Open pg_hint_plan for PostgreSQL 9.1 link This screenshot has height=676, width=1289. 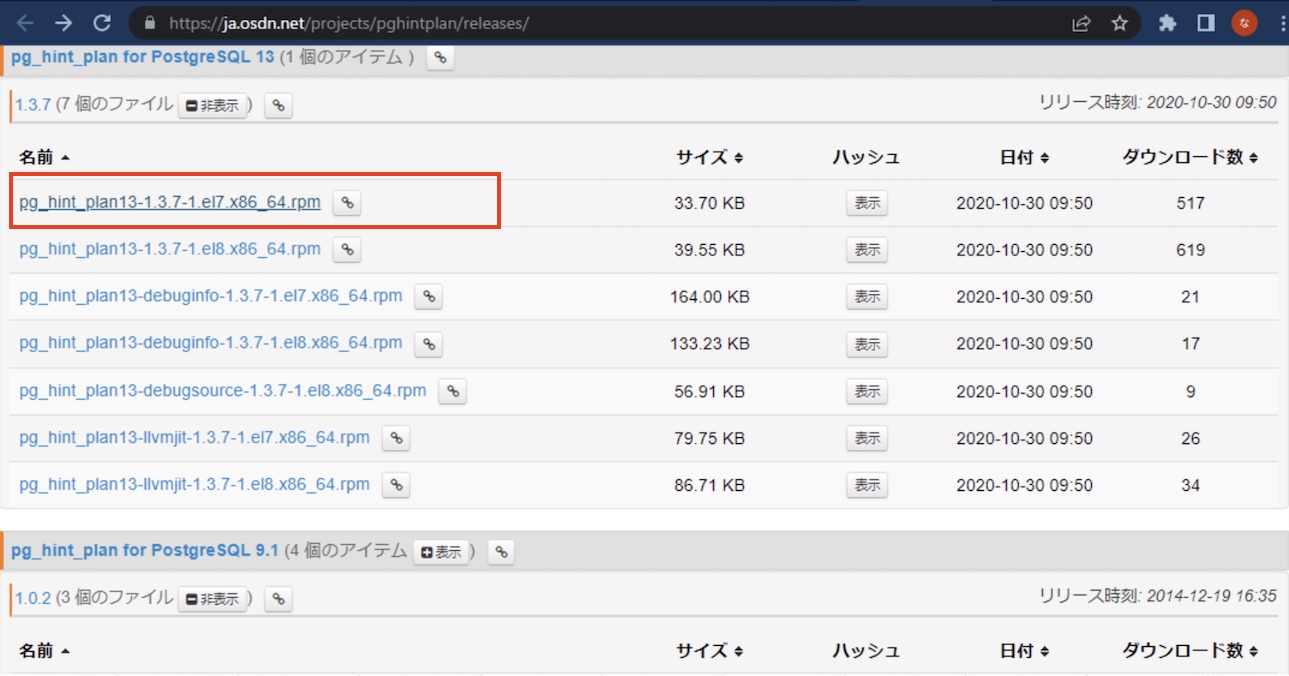click(144, 551)
